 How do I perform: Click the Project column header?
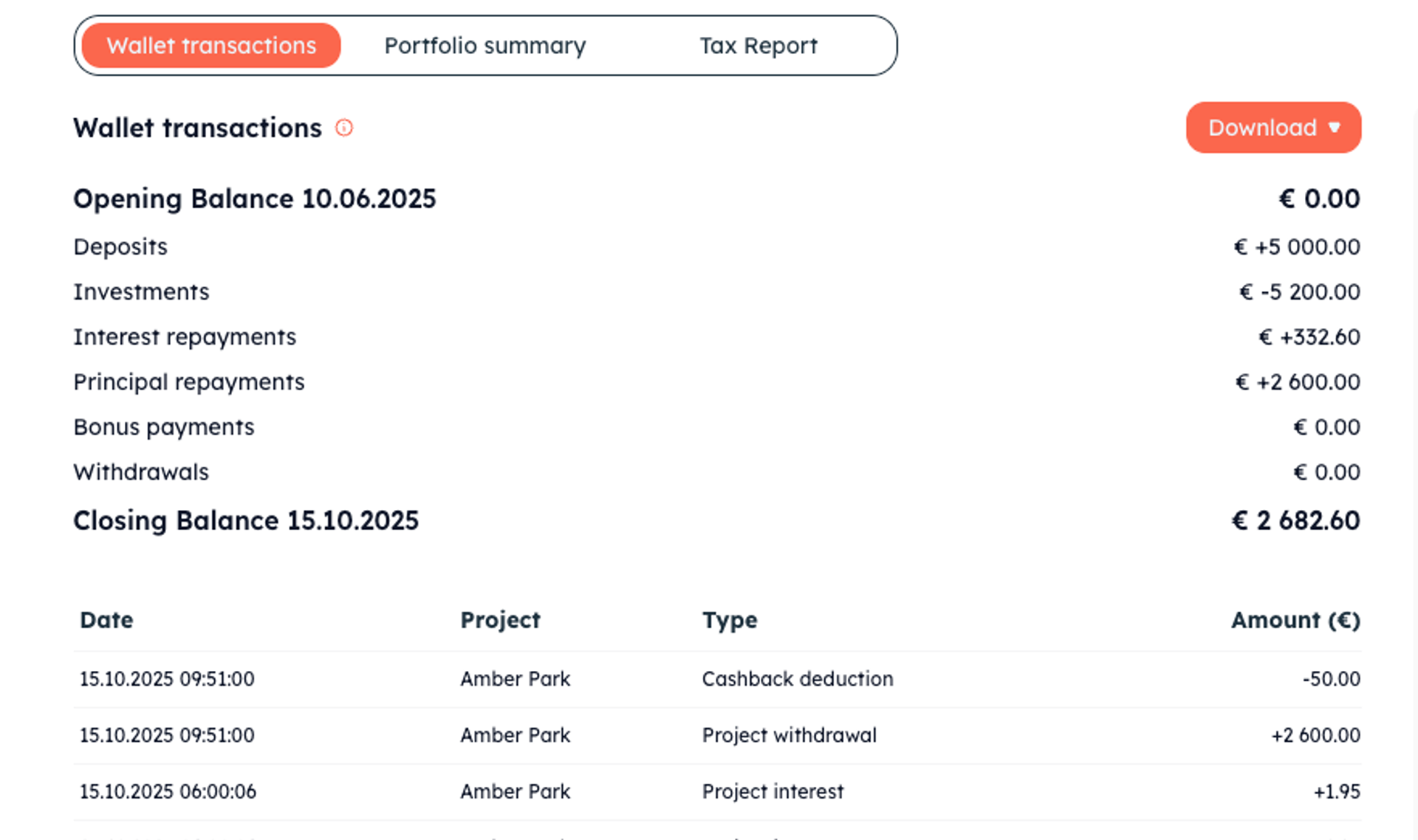click(x=500, y=620)
